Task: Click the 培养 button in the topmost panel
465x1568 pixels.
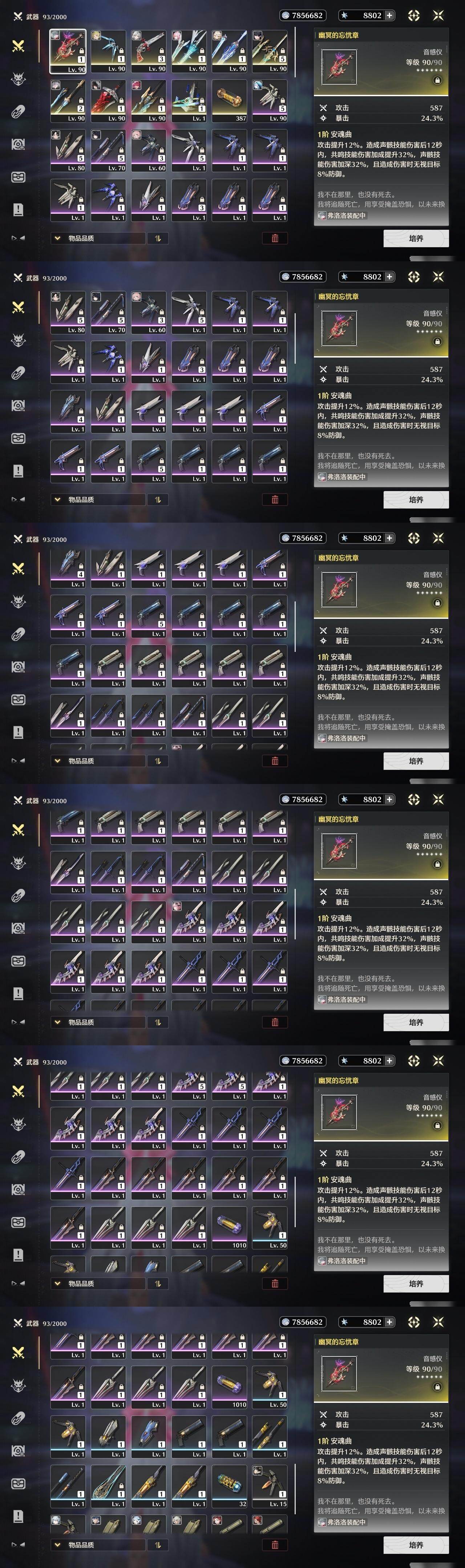Action: pyautogui.click(x=416, y=238)
